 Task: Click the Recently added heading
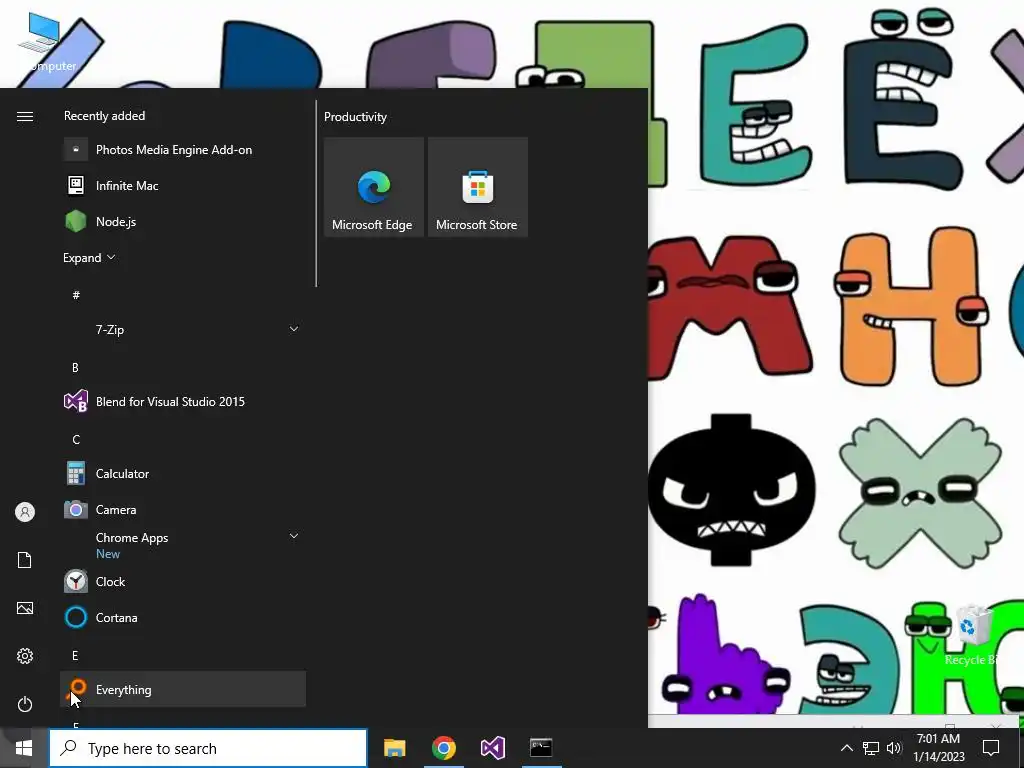[x=104, y=116]
